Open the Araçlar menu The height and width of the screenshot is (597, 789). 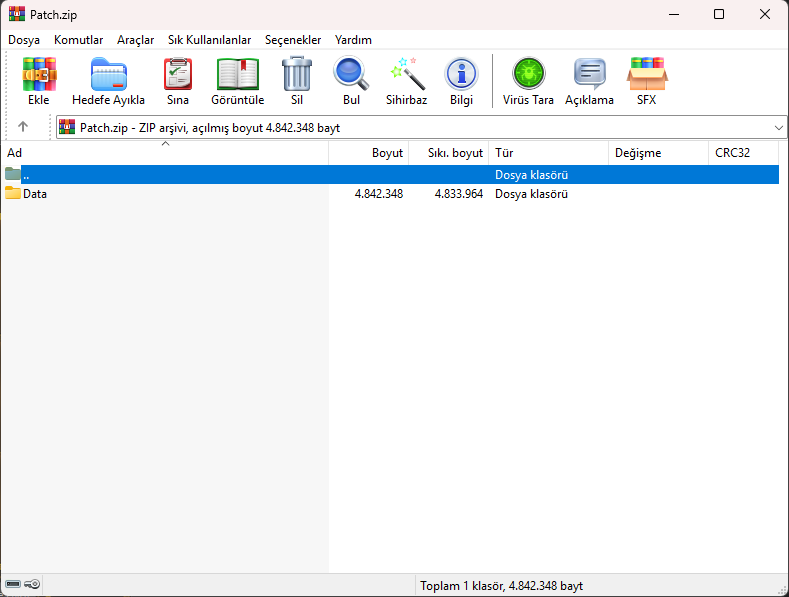135,40
